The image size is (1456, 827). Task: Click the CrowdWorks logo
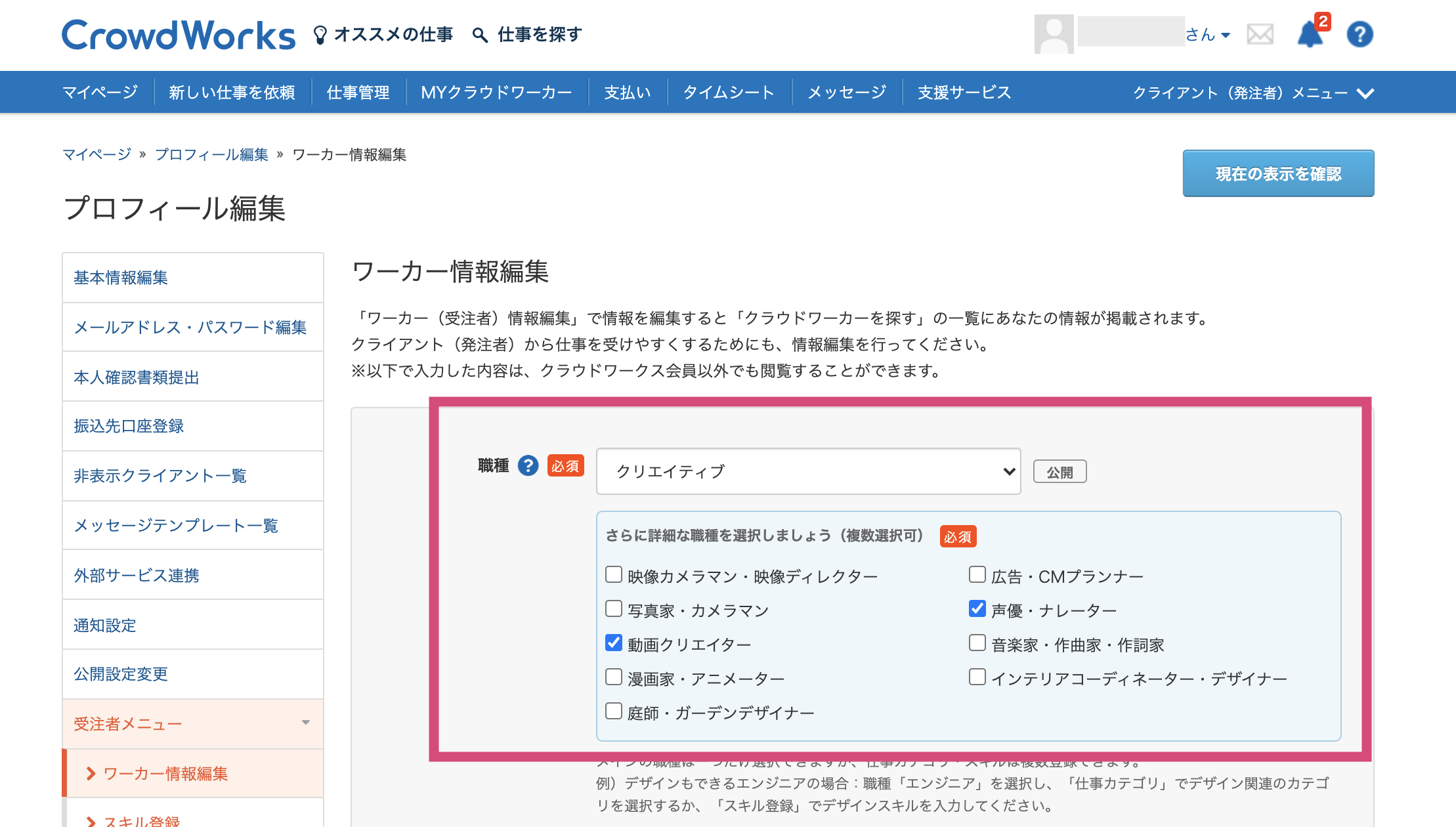coord(178,35)
